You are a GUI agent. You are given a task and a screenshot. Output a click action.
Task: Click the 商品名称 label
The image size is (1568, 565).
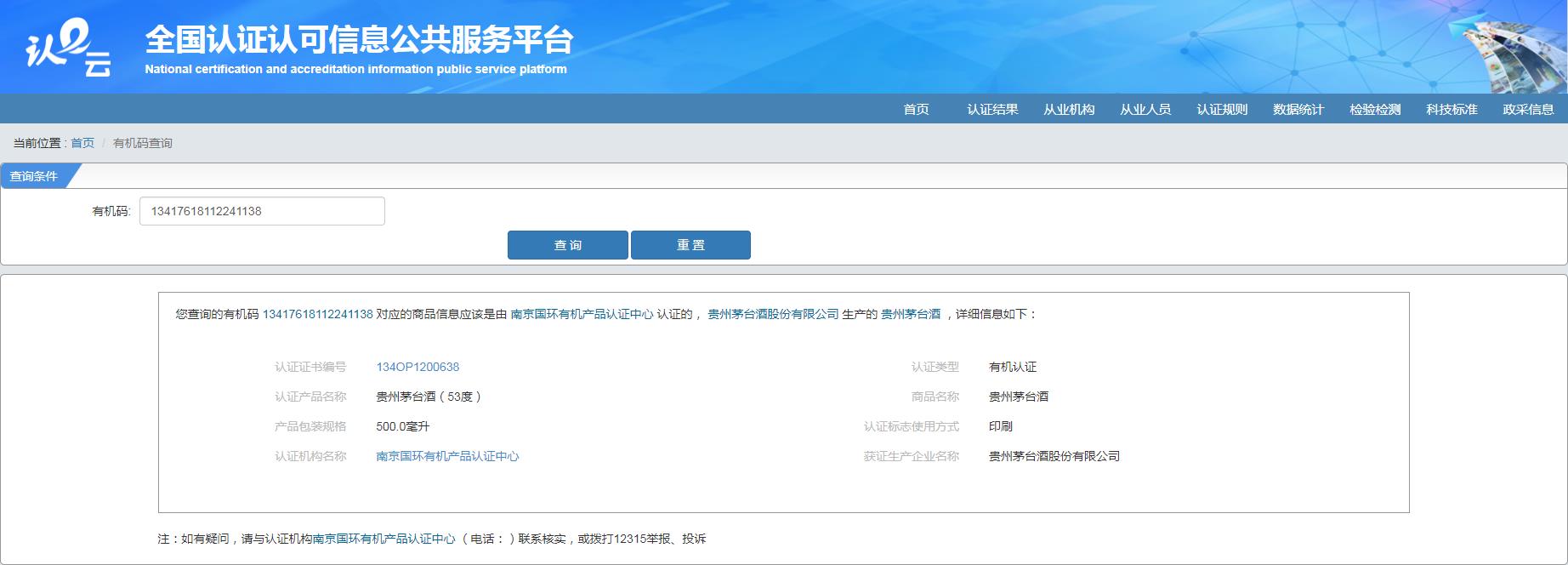(x=935, y=397)
